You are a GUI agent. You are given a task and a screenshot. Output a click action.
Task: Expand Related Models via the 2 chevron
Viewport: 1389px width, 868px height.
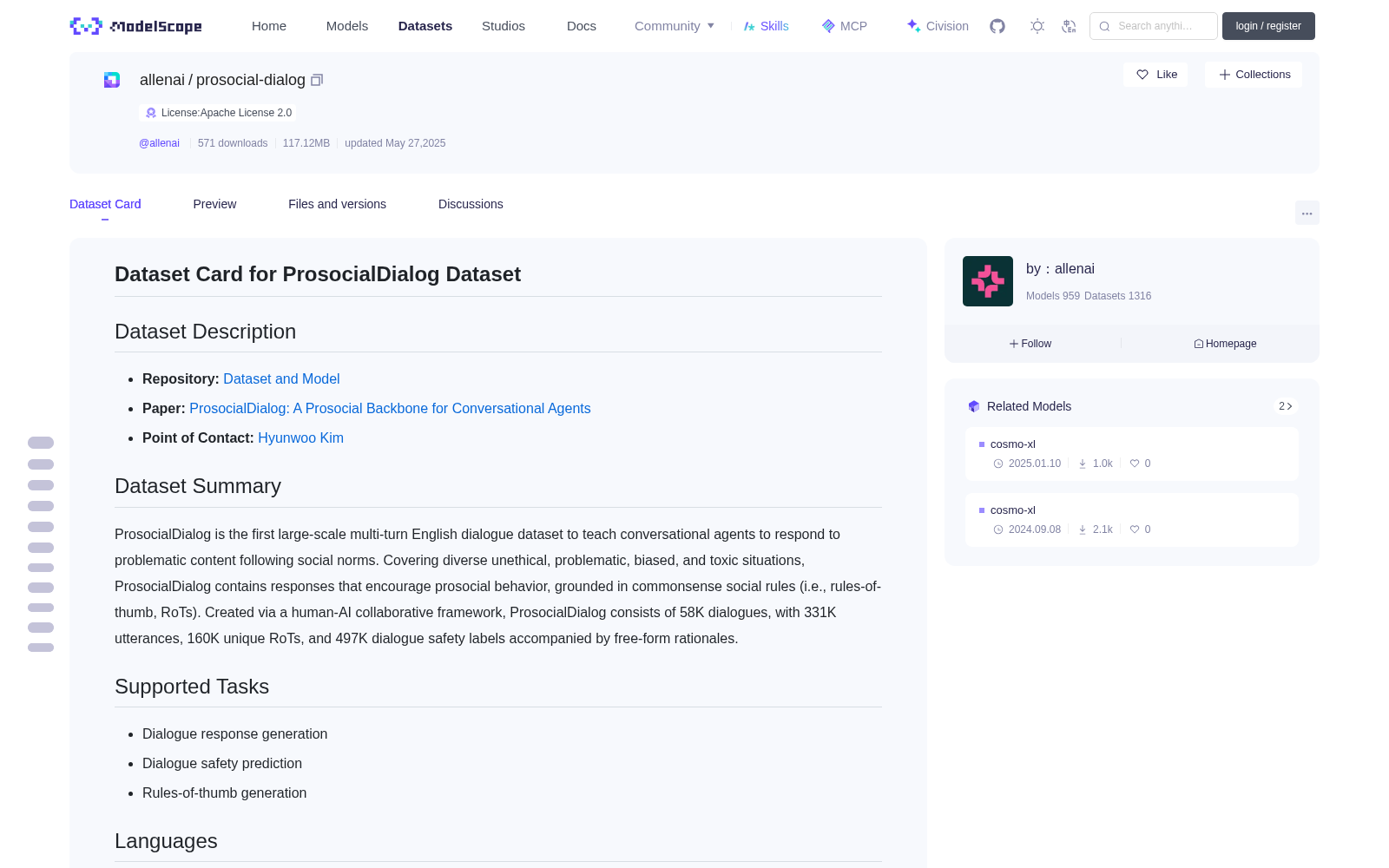1286,406
